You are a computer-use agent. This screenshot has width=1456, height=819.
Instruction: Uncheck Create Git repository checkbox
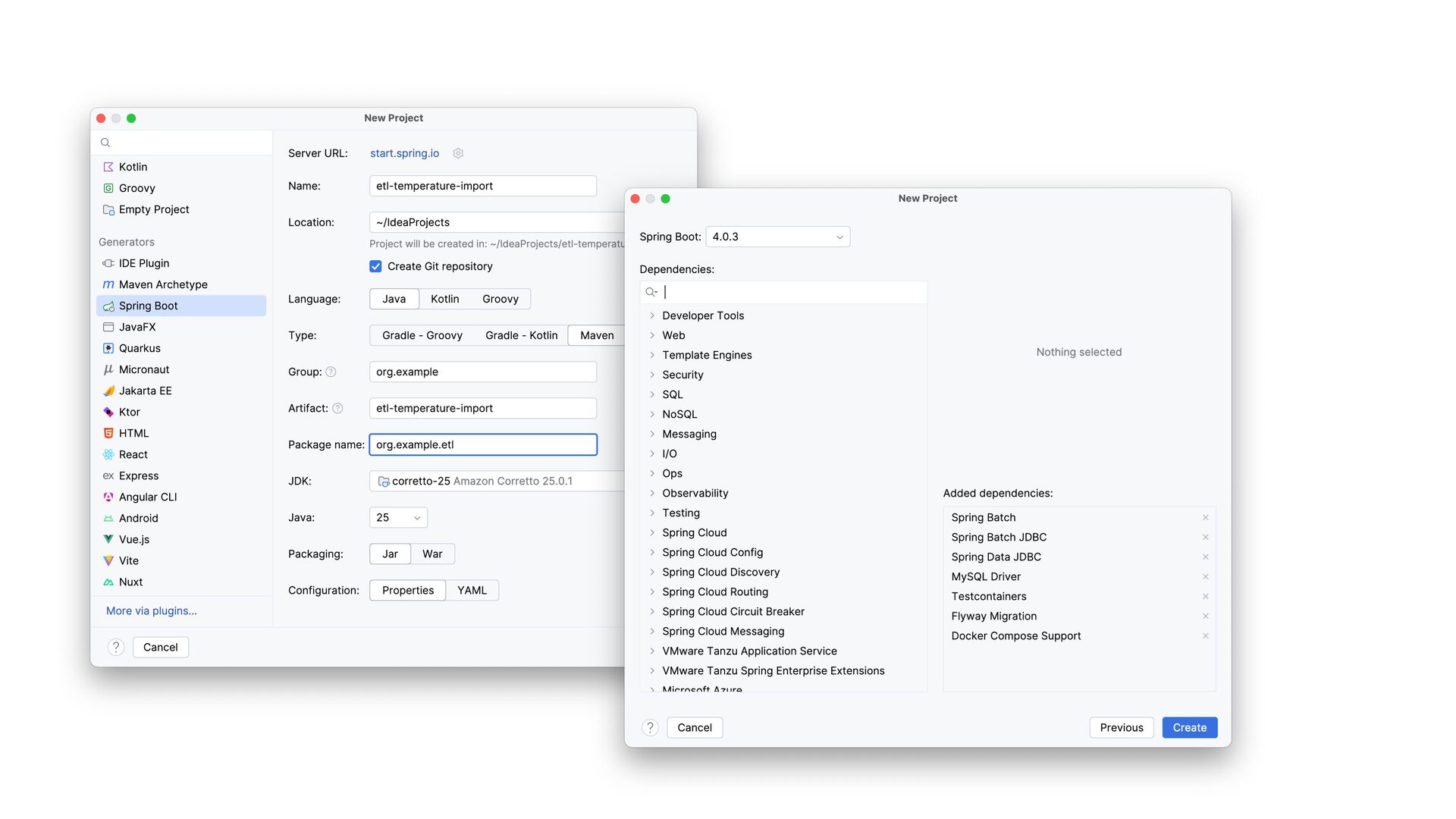point(375,266)
